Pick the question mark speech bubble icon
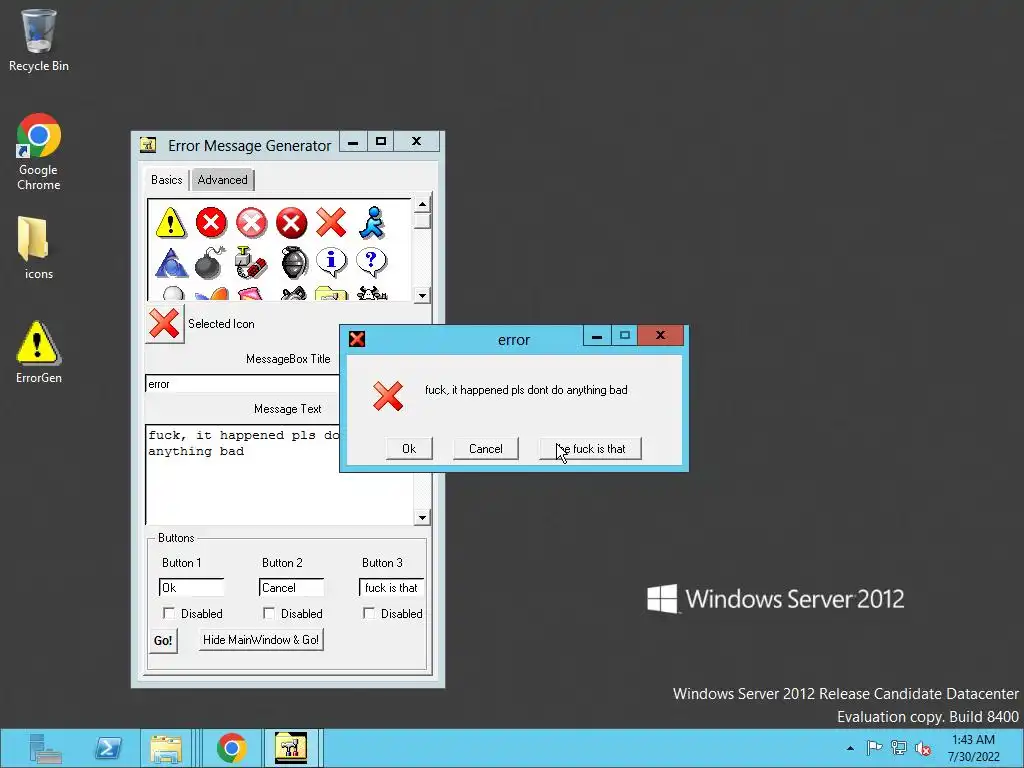This screenshot has height=768, width=1024. (x=372, y=263)
